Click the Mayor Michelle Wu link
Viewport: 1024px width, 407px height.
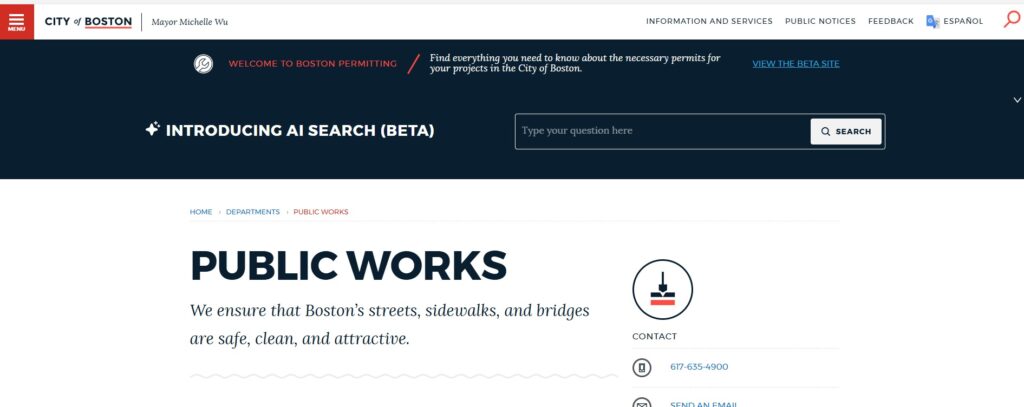[190, 21]
